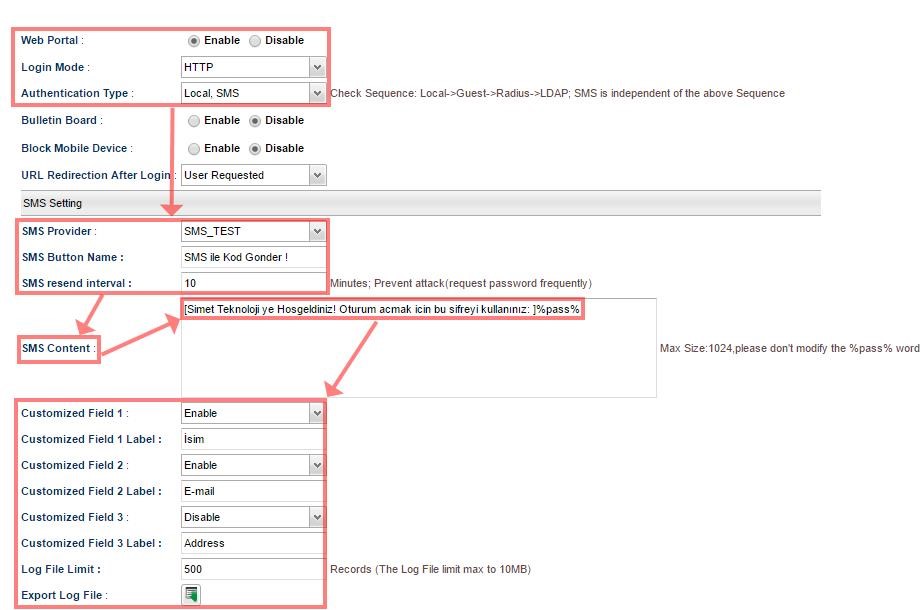Open the Login Mode dropdown
The width and height of the screenshot is (924, 610).
(254, 67)
